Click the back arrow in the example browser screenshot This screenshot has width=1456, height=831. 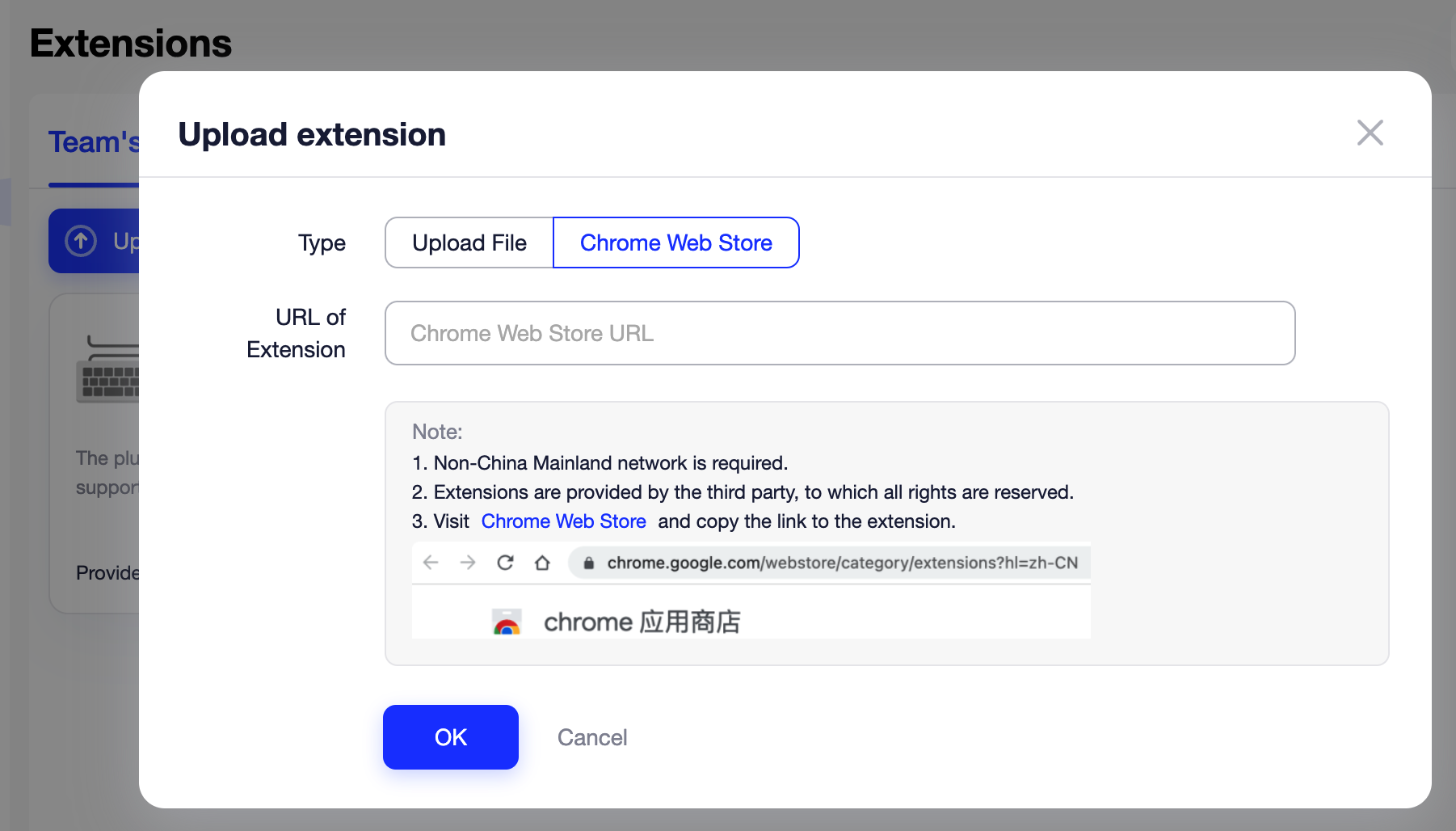coord(429,563)
